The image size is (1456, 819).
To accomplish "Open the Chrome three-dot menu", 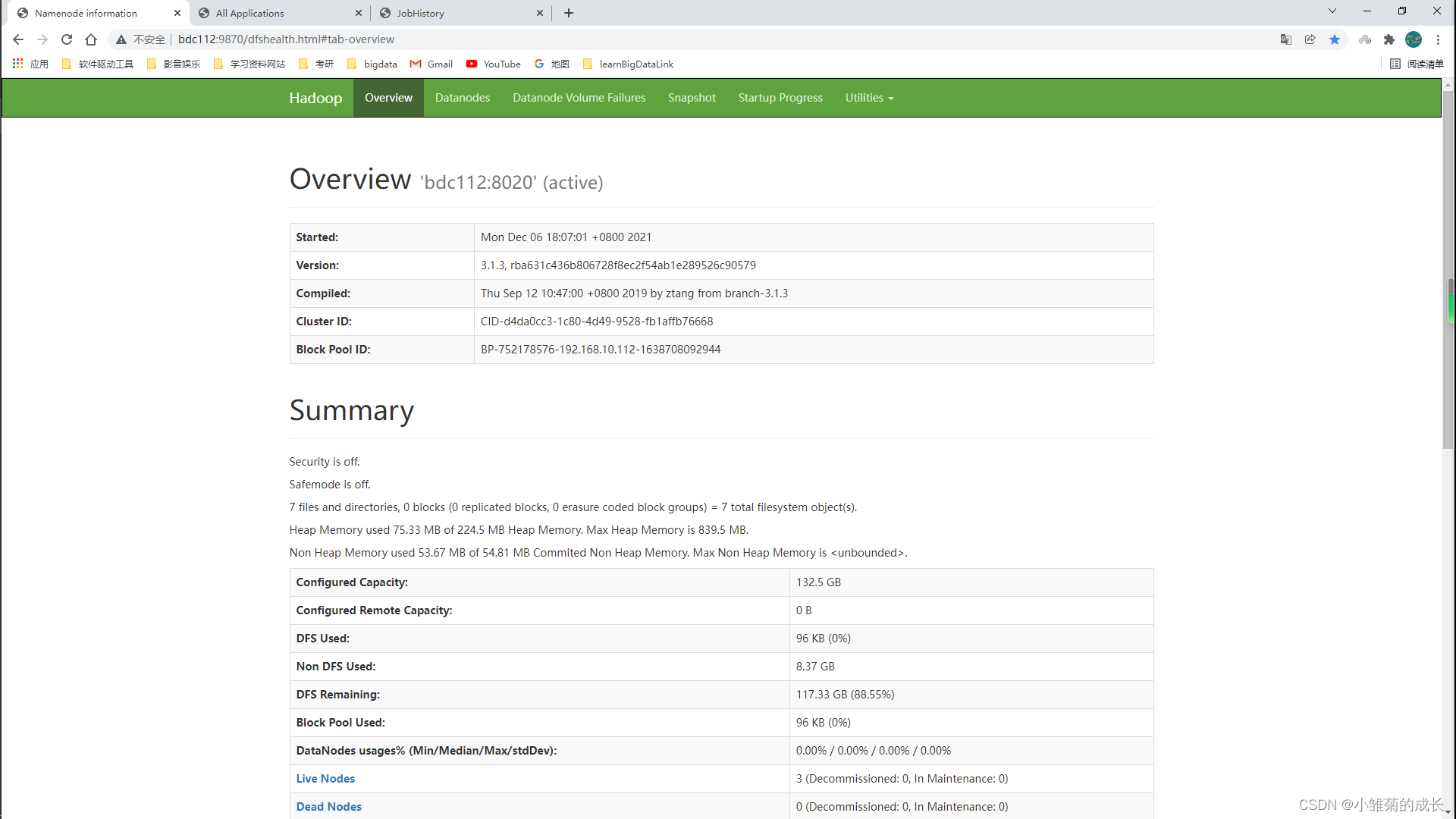I will [x=1438, y=39].
